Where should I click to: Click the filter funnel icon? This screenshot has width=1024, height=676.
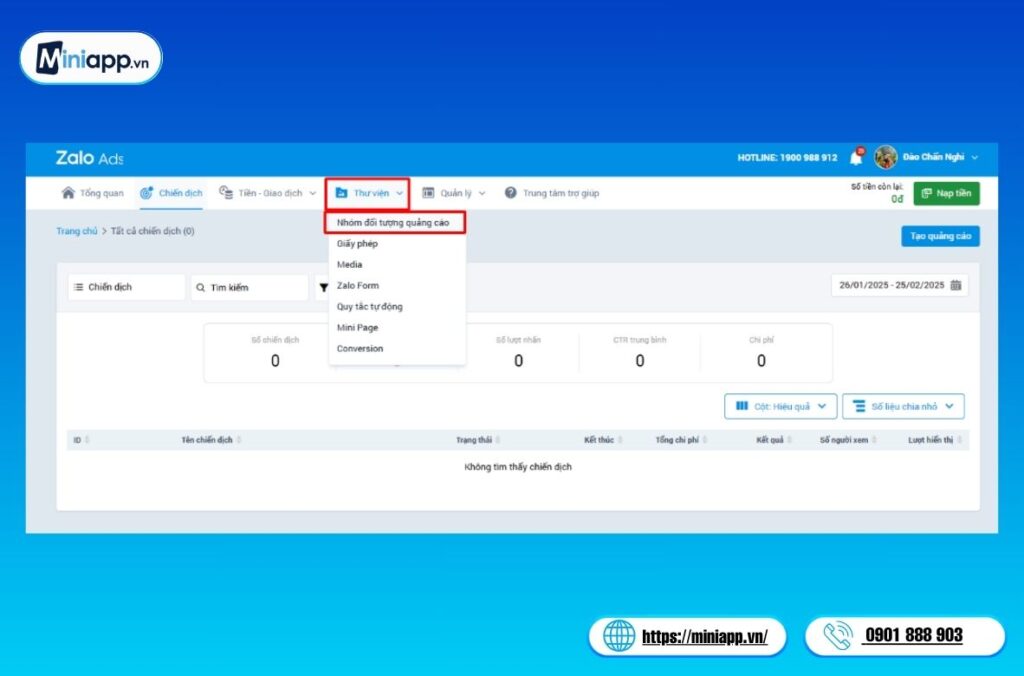(323, 287)
